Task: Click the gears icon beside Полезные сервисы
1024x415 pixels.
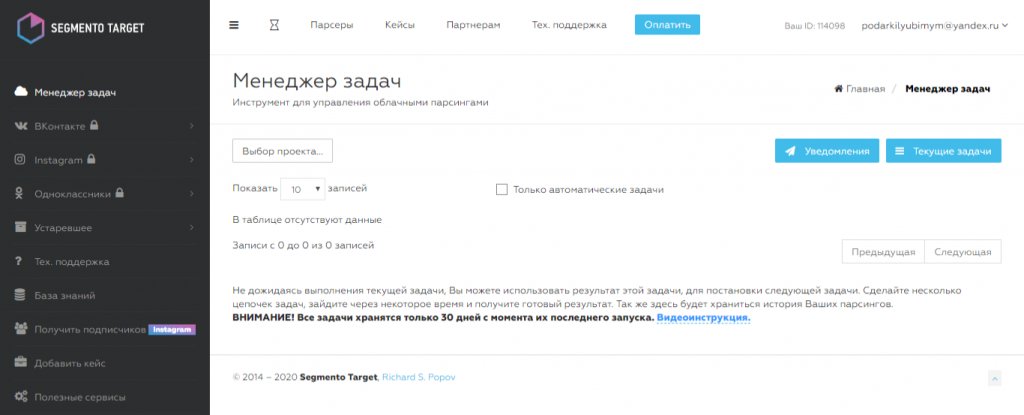Action: tap(21, 397)
